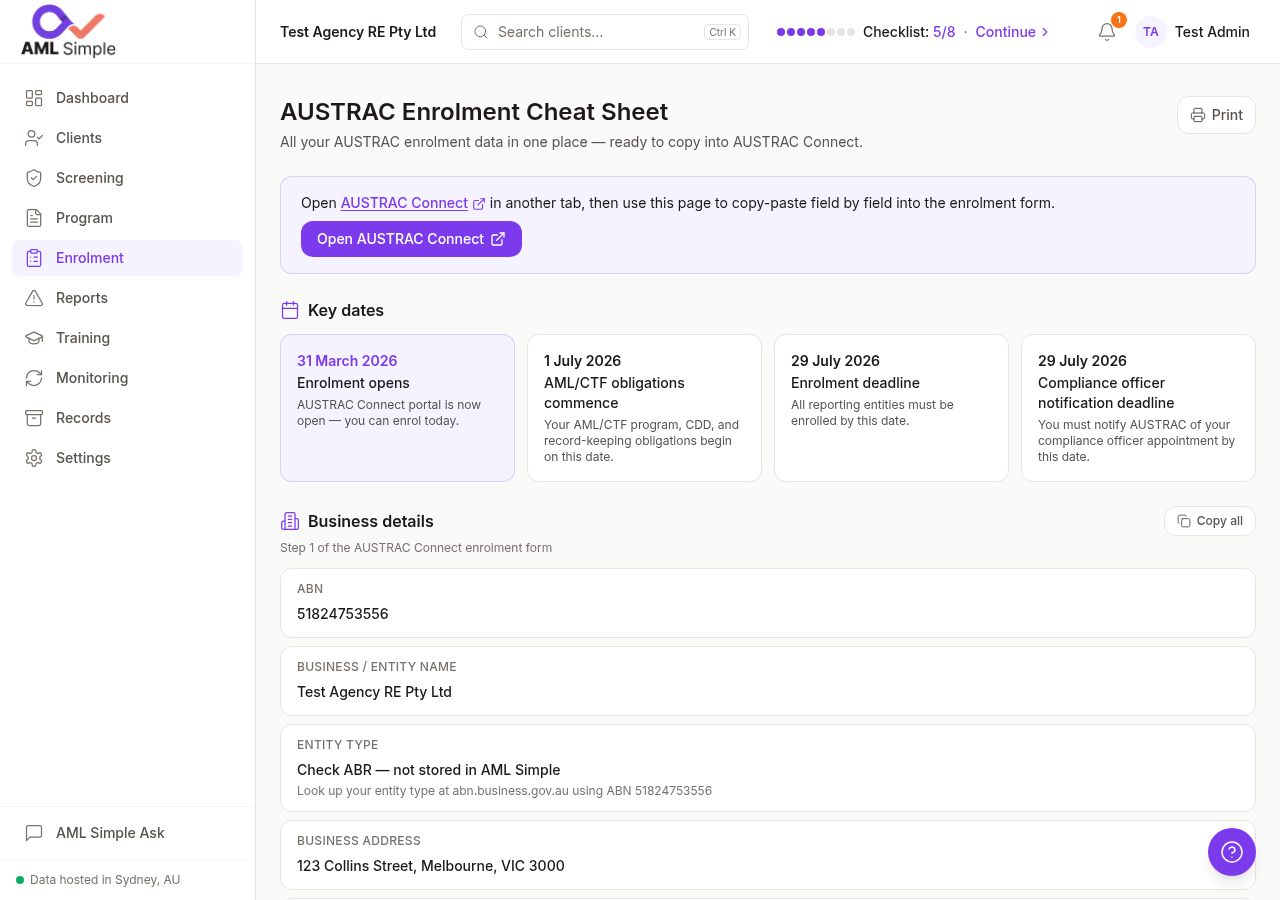Click the Business / Entity Name field value
Screen dimensions: 1280x900
click(x=374, y=692)
